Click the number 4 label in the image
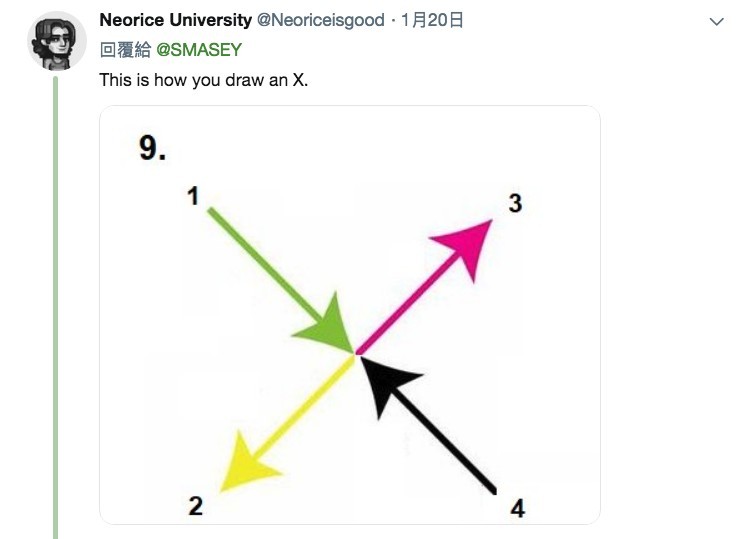The width and height of the screenshot is (739, 539). tap(517, 508)
